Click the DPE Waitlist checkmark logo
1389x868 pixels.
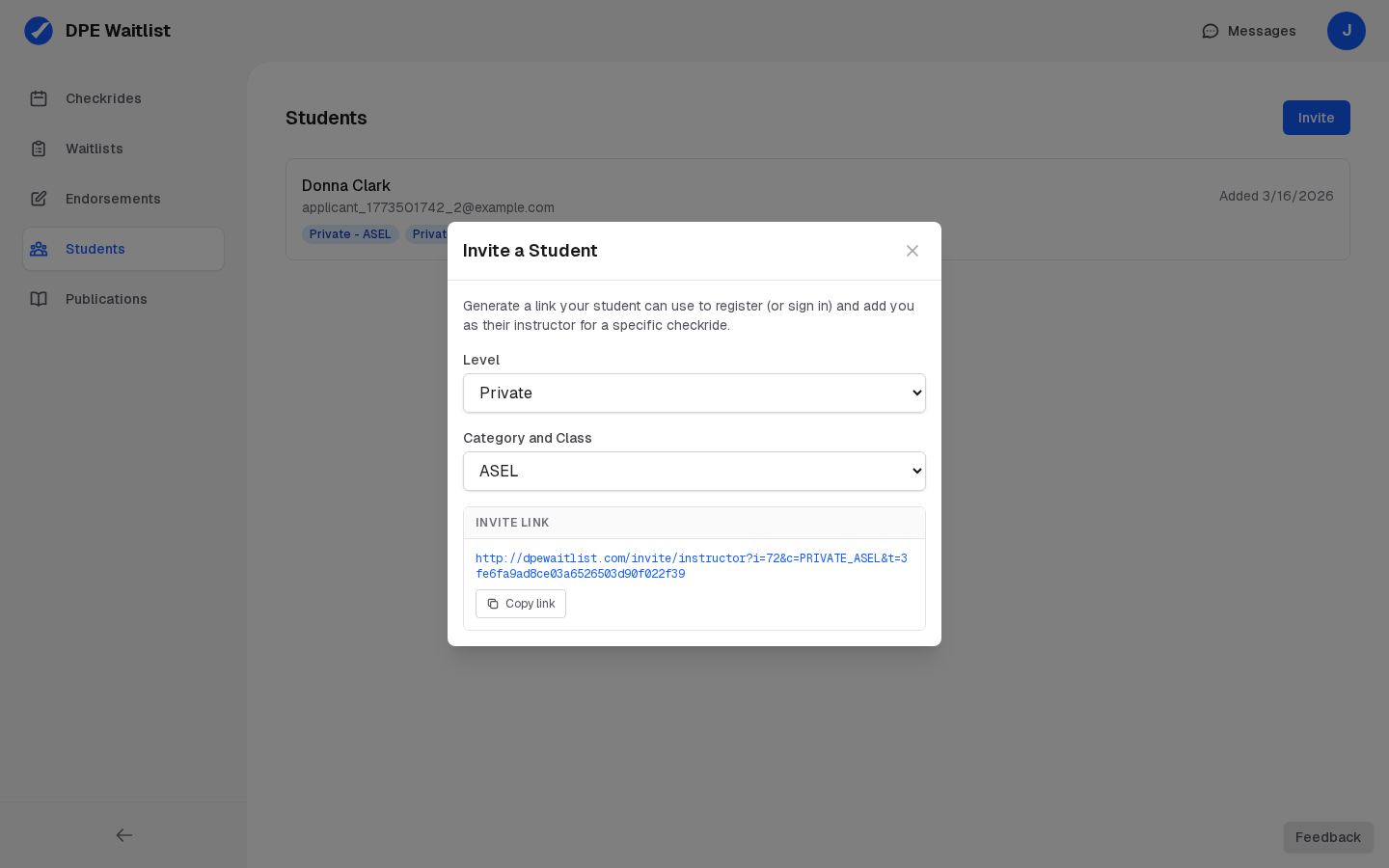click(39, 31)
